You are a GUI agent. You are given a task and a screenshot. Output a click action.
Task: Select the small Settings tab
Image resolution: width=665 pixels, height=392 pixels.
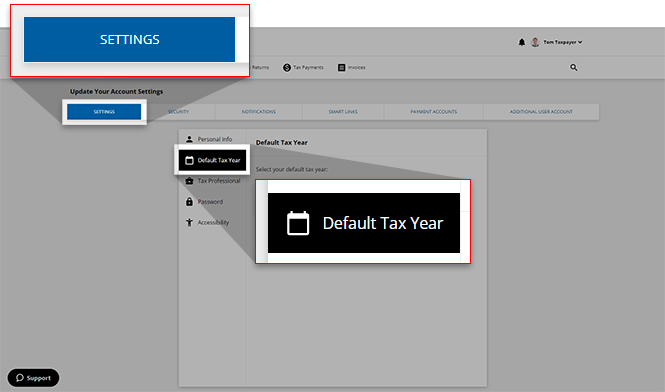click(x=104, y=112)
